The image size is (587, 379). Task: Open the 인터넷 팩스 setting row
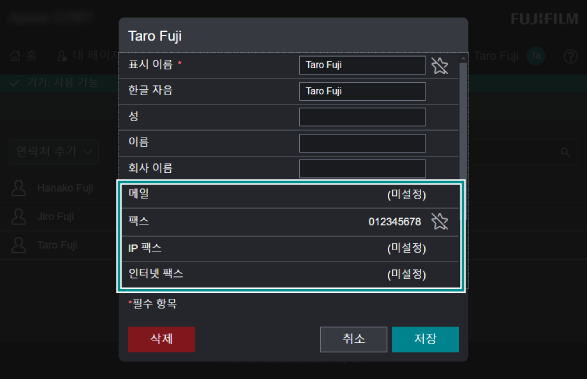point(291,274)
